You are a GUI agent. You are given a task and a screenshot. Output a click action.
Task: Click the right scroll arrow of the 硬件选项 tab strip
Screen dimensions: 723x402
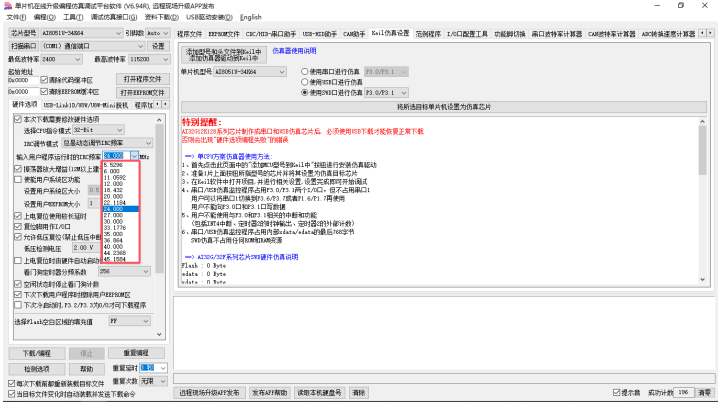click(x=166, y=105)
